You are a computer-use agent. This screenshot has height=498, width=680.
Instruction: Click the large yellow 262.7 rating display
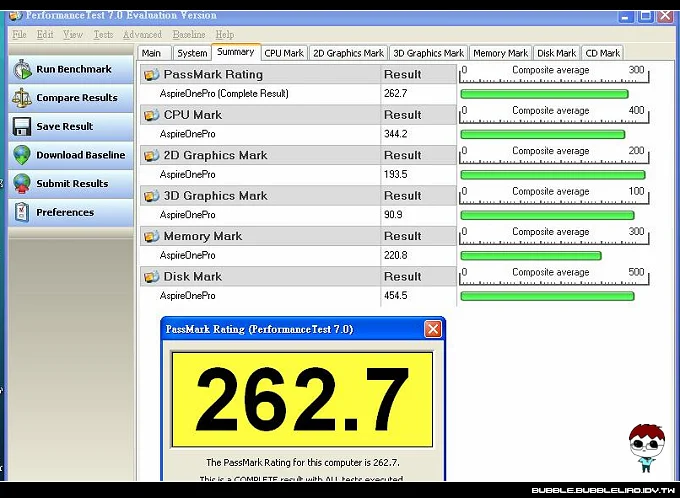302,400
